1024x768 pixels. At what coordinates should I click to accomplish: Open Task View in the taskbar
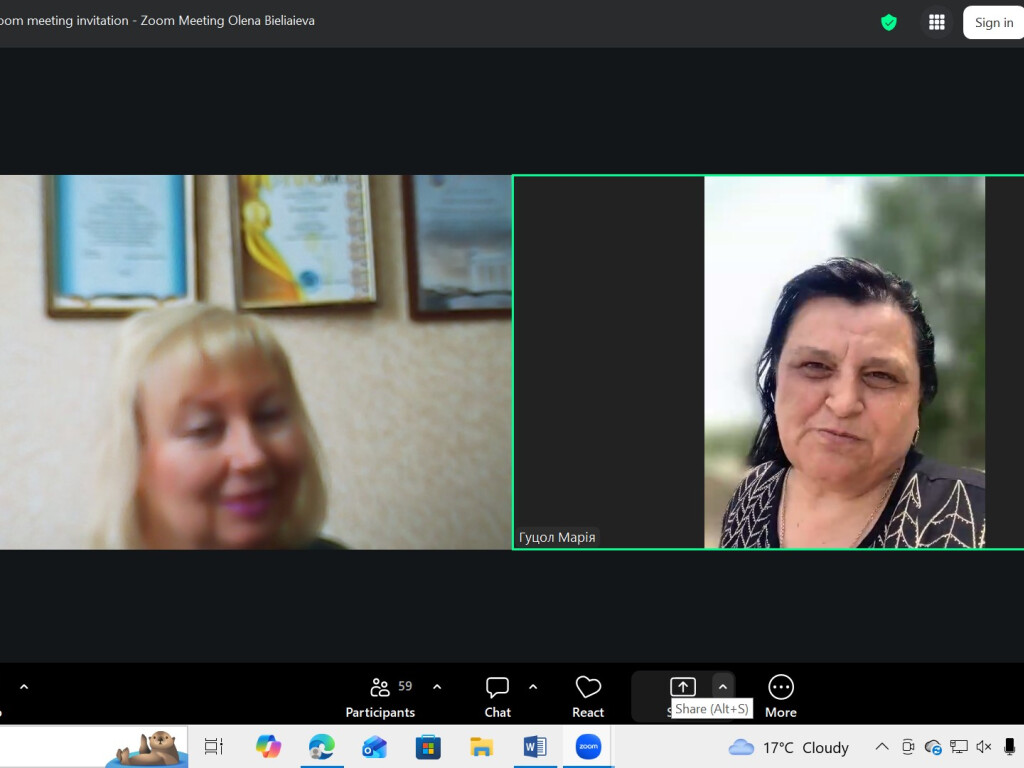(x=214, y=746)
